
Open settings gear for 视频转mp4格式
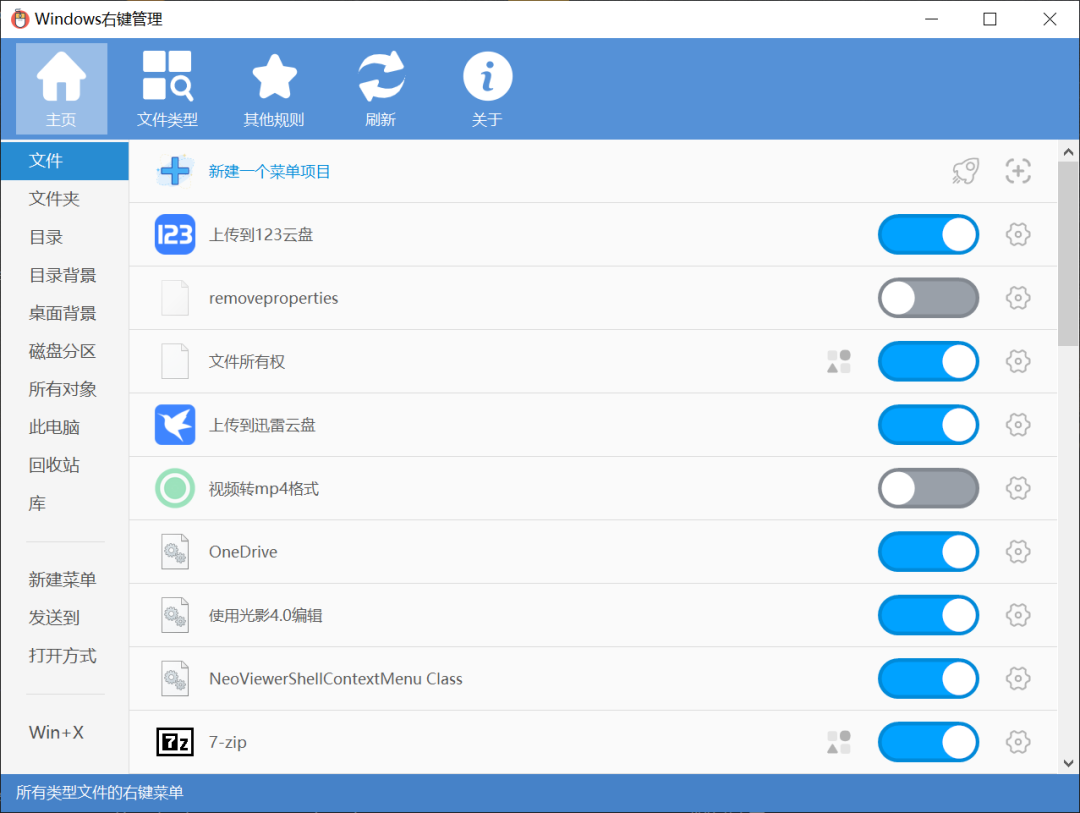(1018, 488)
